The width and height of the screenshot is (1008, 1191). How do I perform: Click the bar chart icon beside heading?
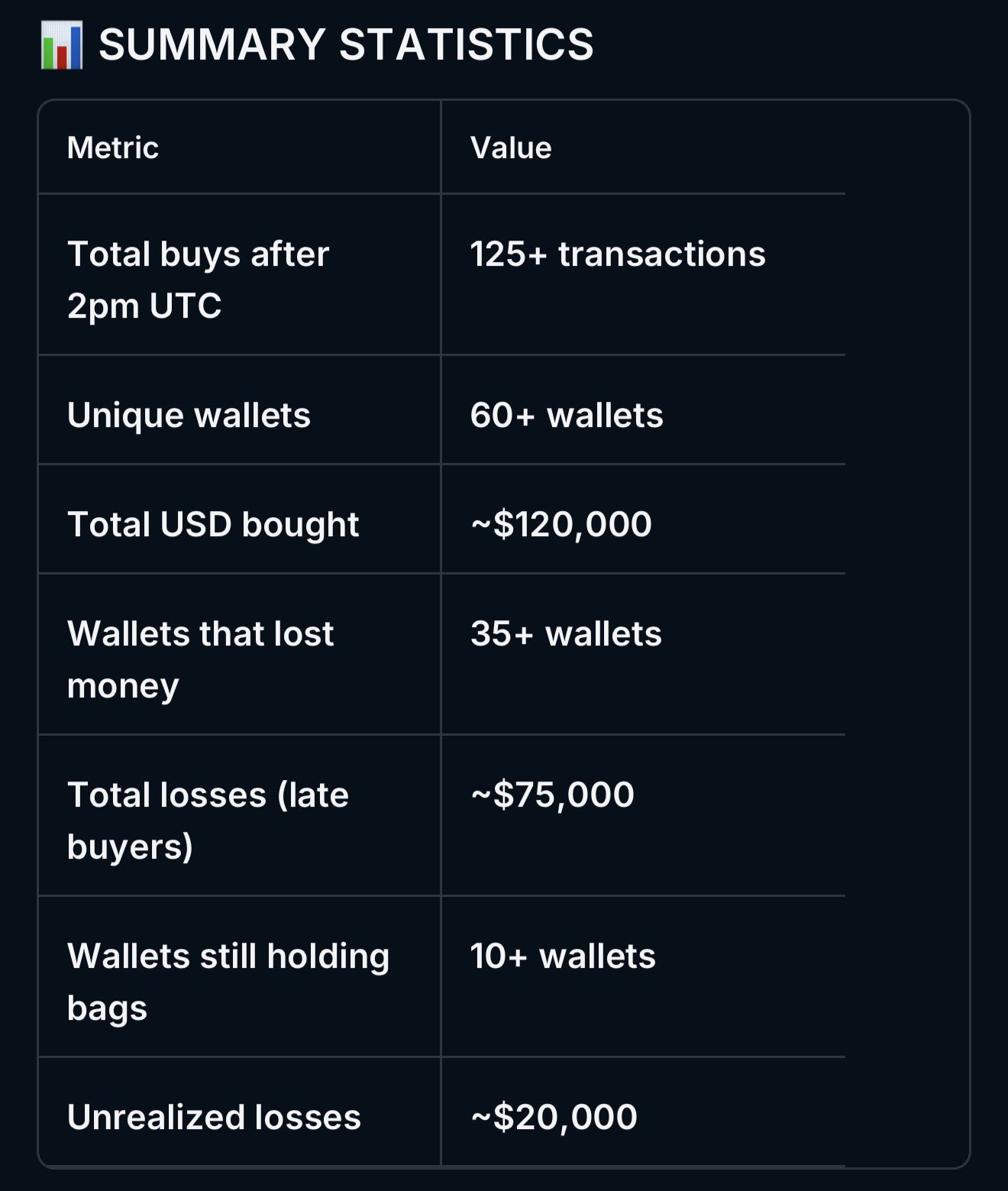pos(61,45)
